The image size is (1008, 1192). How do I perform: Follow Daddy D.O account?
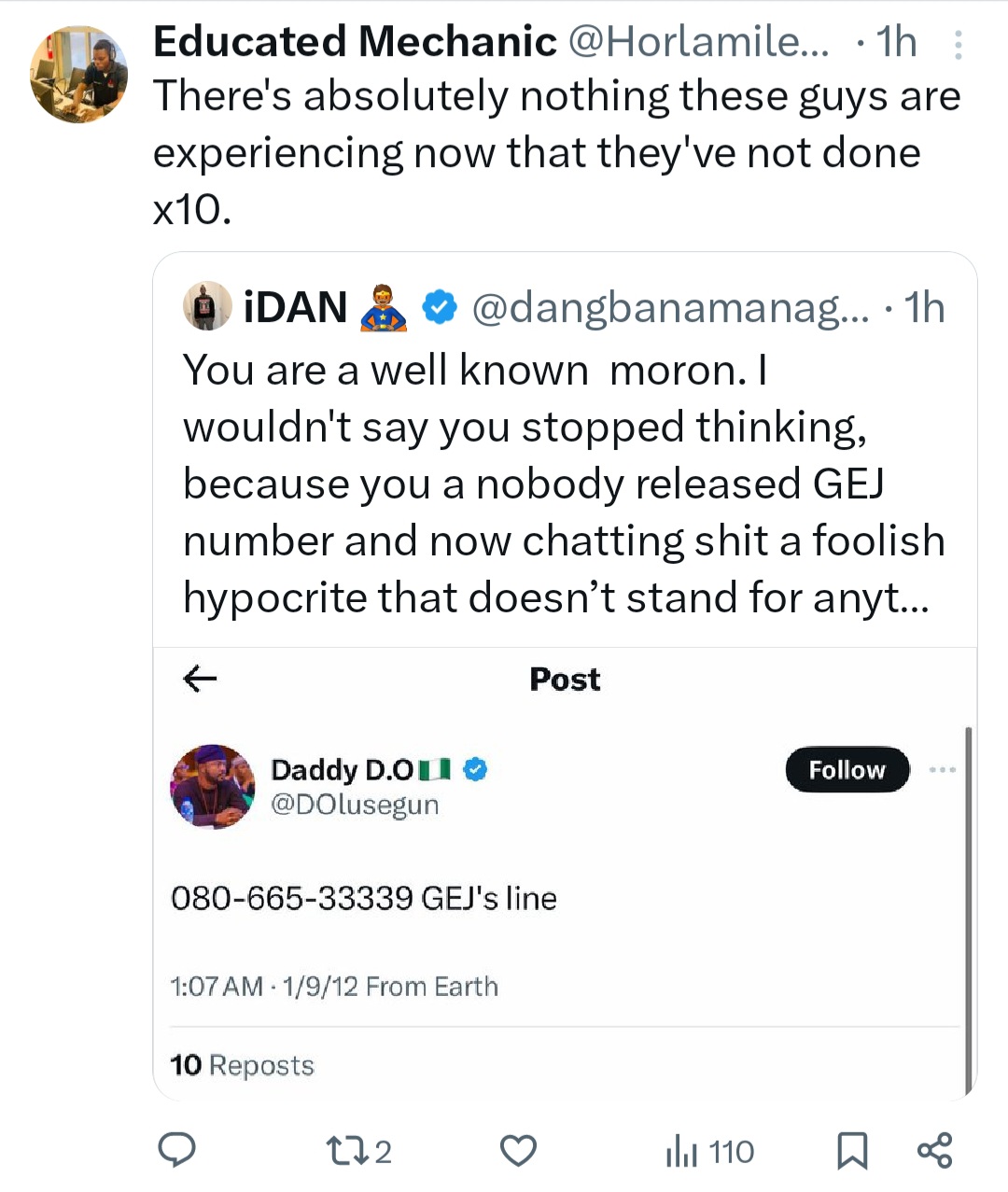[847, 769]
